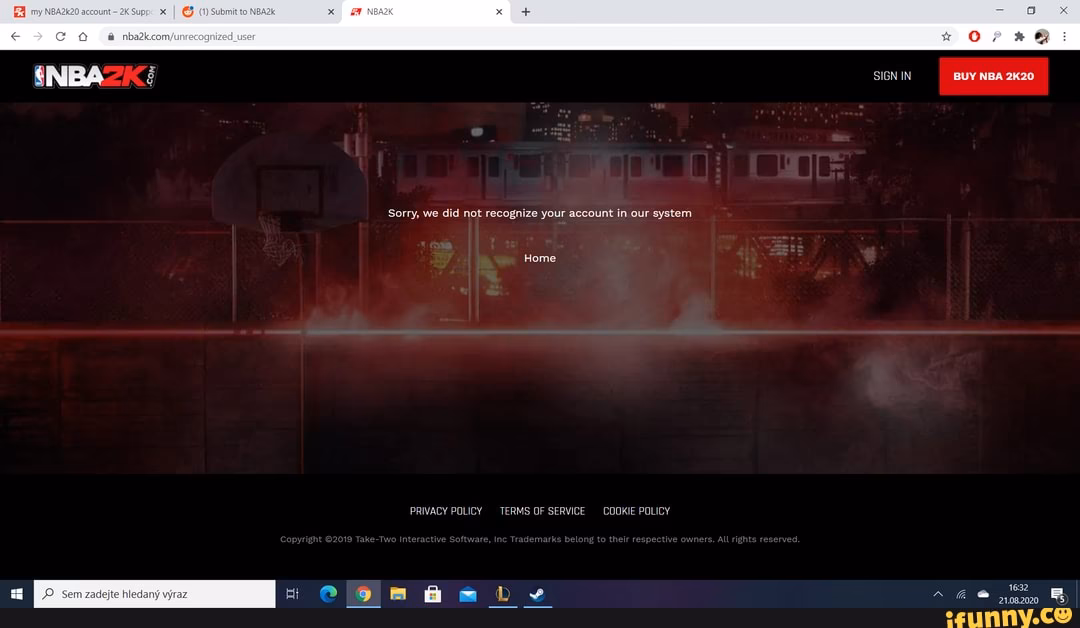
Task: Go to the browser home page
Action: (83, 36)
